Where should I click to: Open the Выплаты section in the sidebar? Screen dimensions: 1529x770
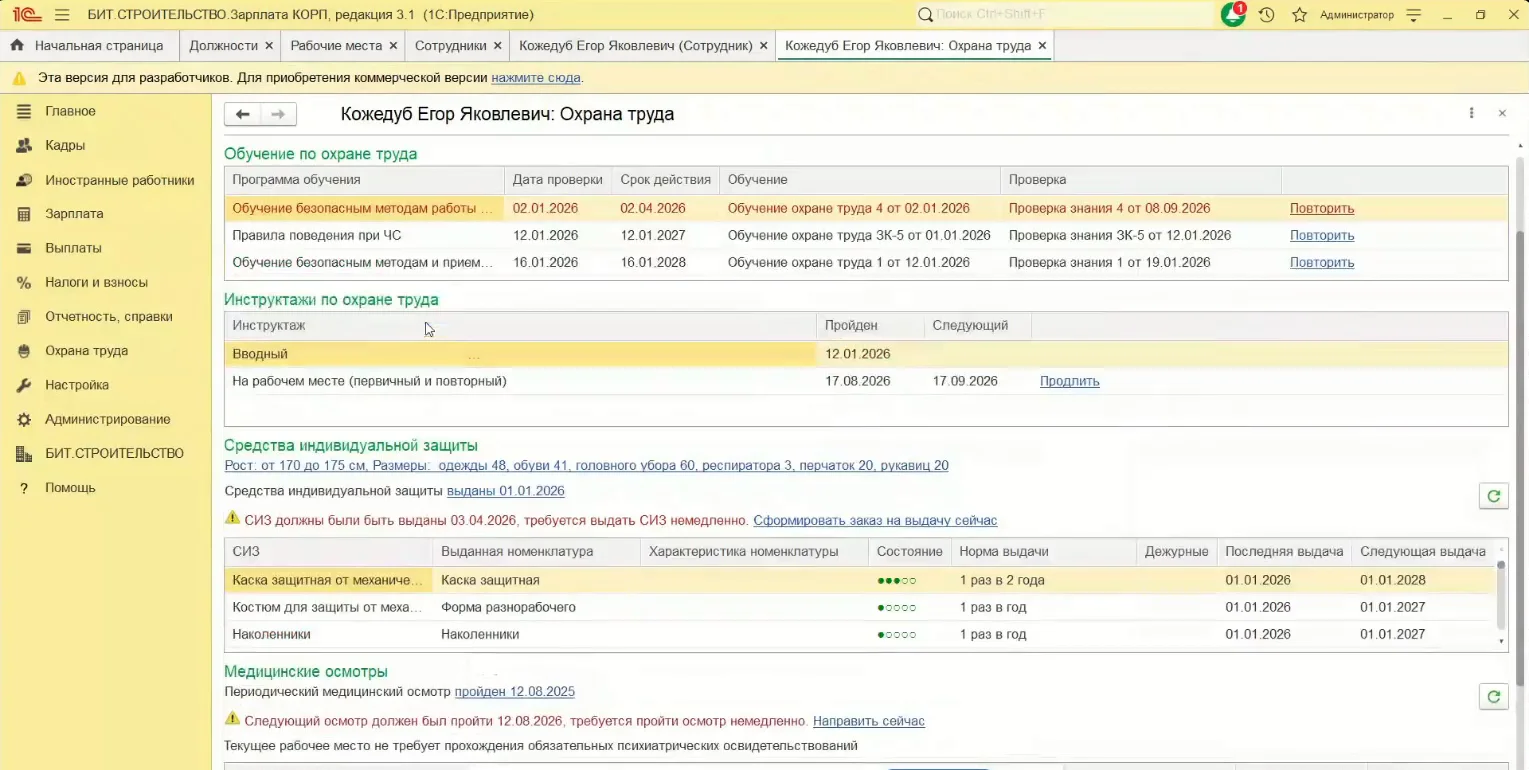click(73, 248)
